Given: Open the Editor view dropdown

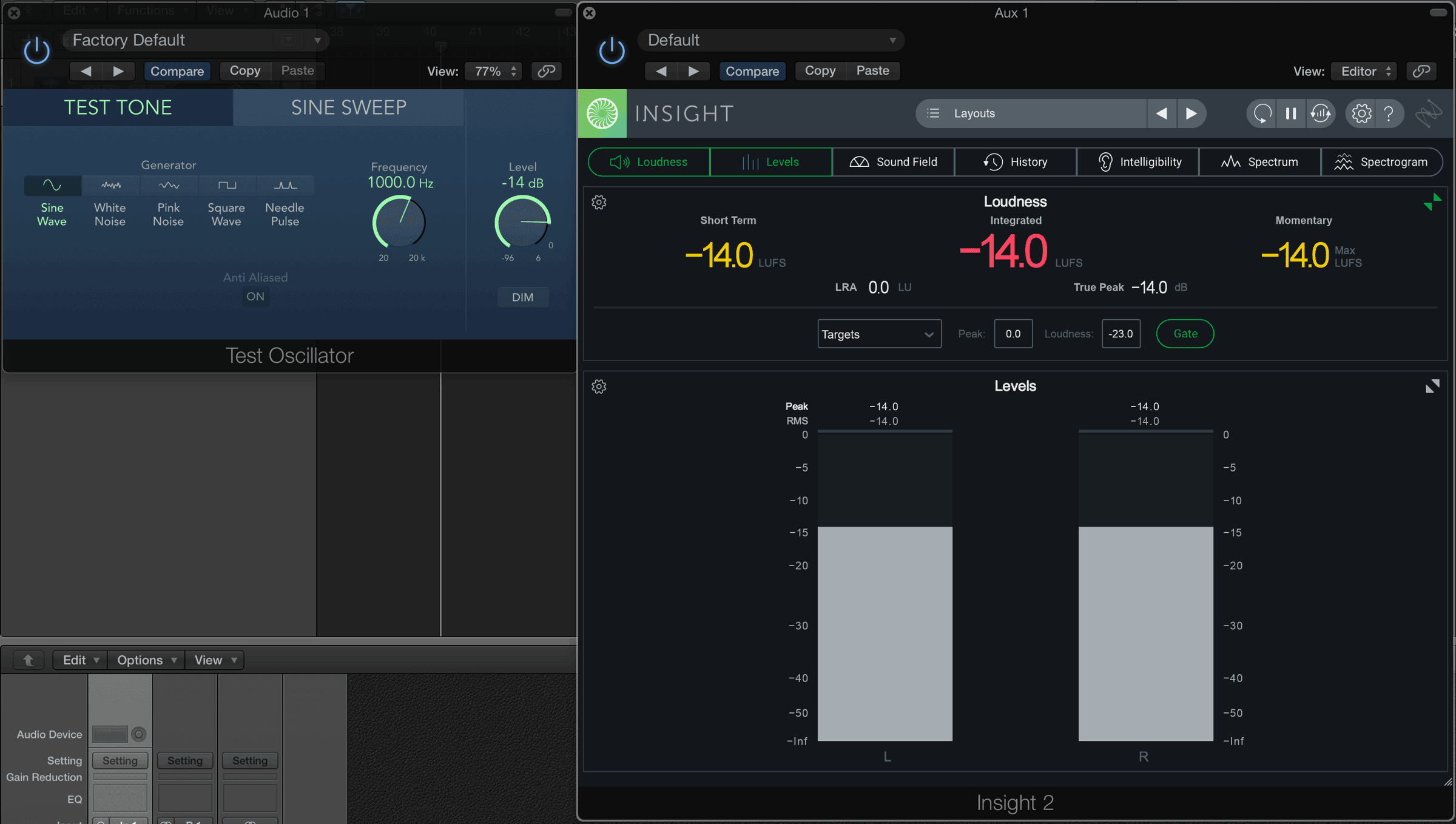Looking at the screenshot, I should pos(1365,71).
